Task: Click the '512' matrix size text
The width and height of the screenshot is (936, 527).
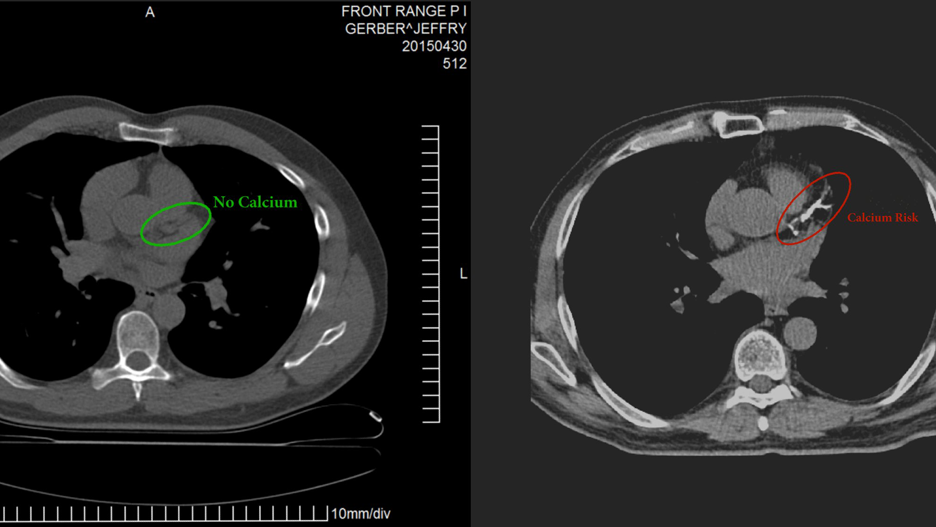Action: tap(455, 63)
